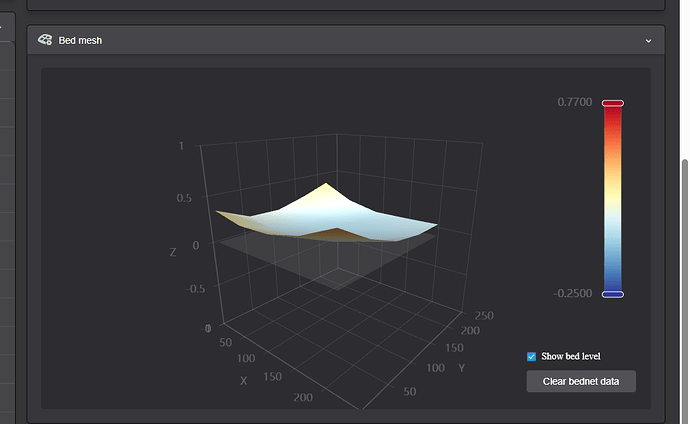Image resolution: width=690 pixels, height=424 pixels.
Task: Collapse the Bed mesh panel chevron
Action: click(x=648, y=40)
